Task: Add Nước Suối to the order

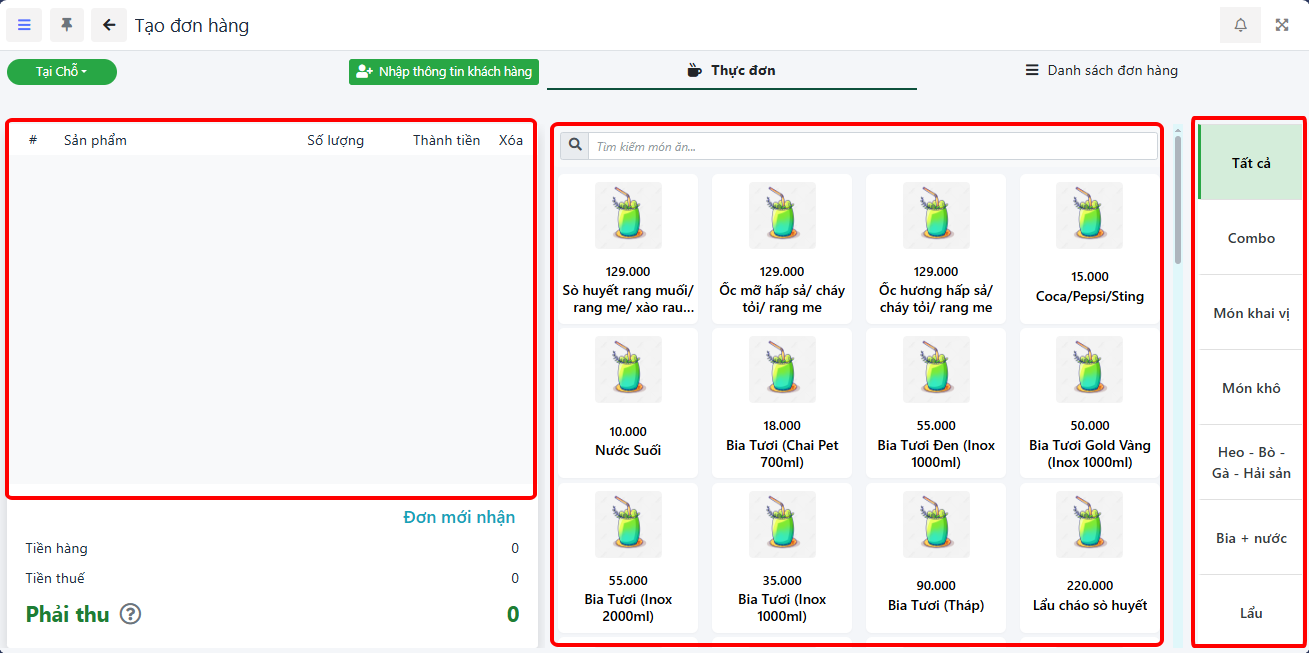Action: tap(628, 400)
